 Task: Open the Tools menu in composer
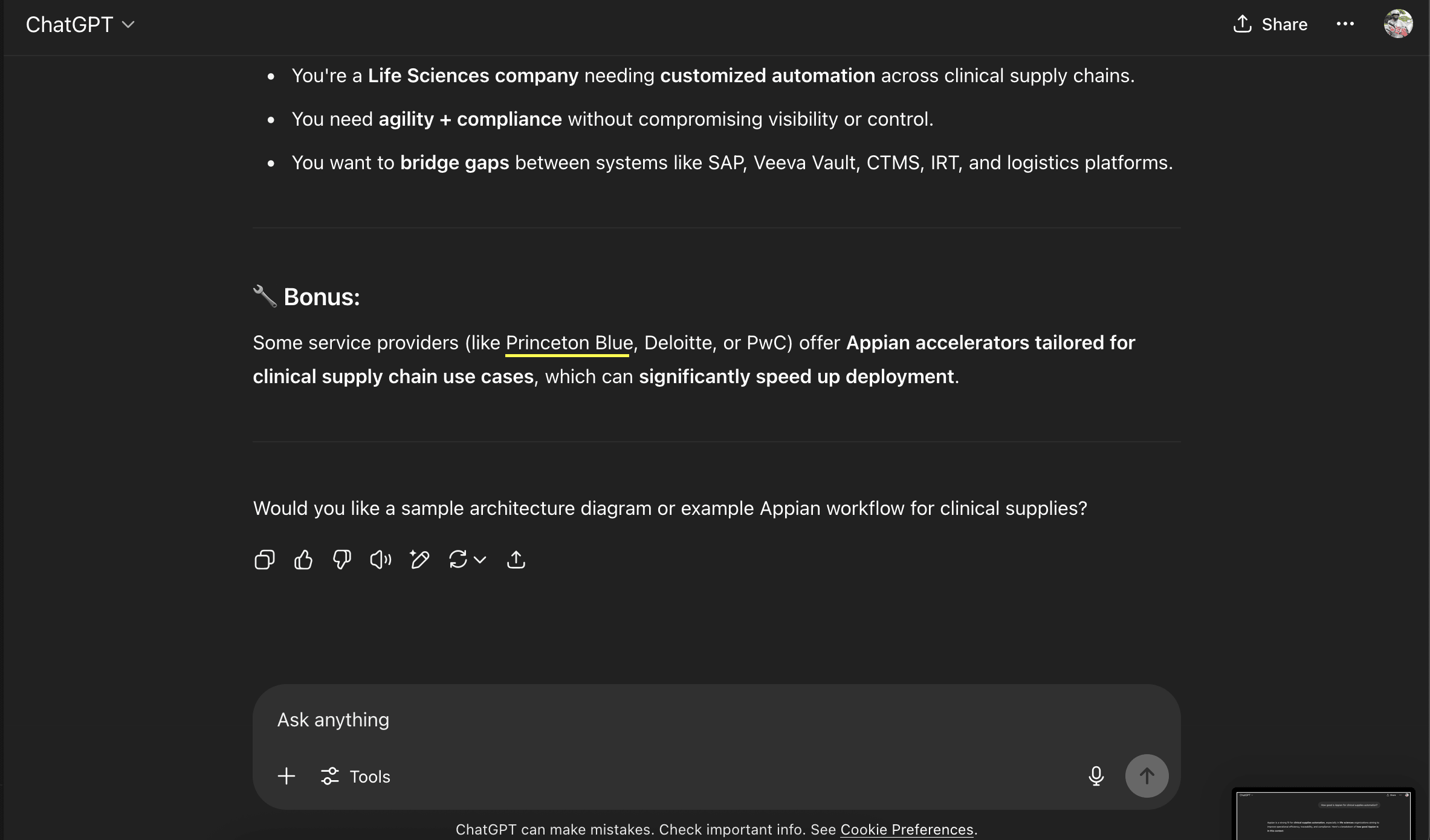click(x=355, y=776)
